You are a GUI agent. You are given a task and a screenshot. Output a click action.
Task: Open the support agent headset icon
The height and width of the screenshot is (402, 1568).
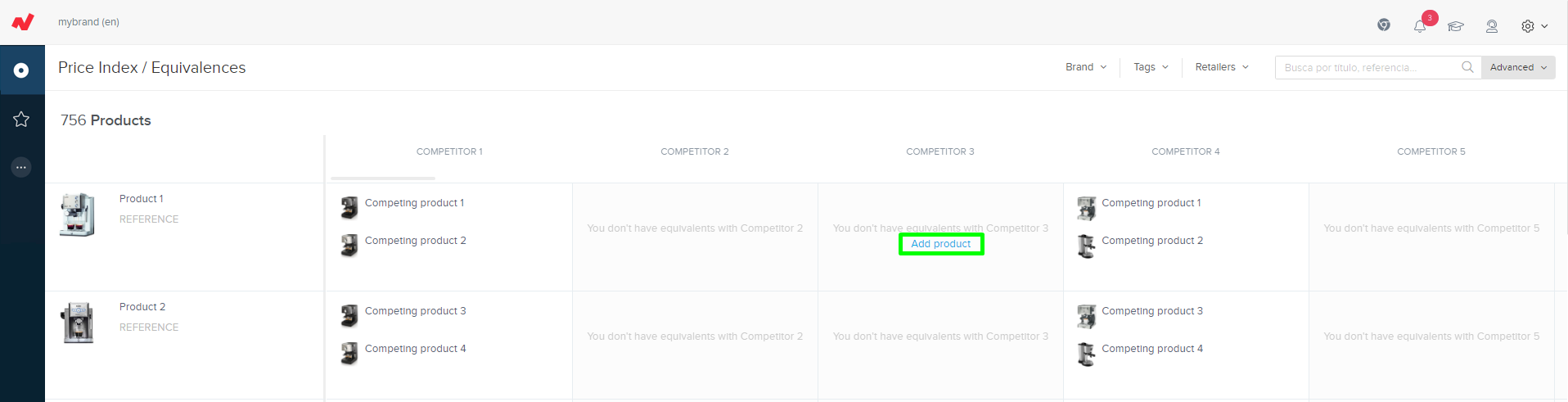tap(1492, 26)
